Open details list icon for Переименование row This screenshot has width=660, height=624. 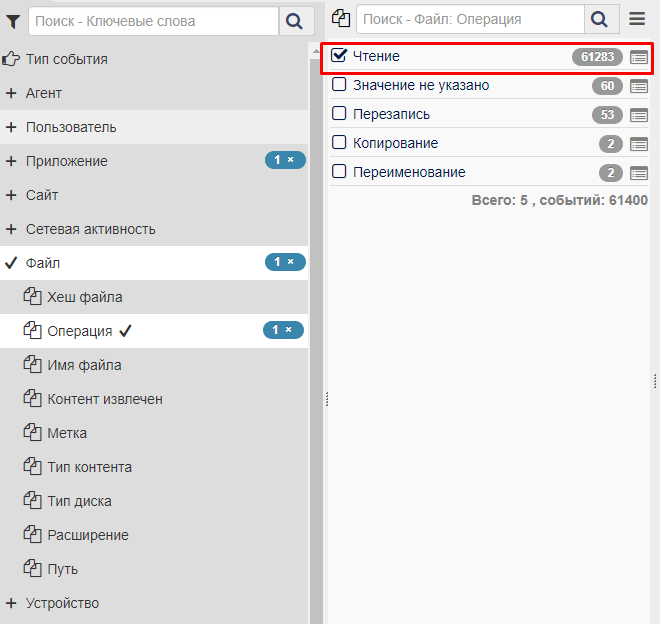[x=639, y=173]
